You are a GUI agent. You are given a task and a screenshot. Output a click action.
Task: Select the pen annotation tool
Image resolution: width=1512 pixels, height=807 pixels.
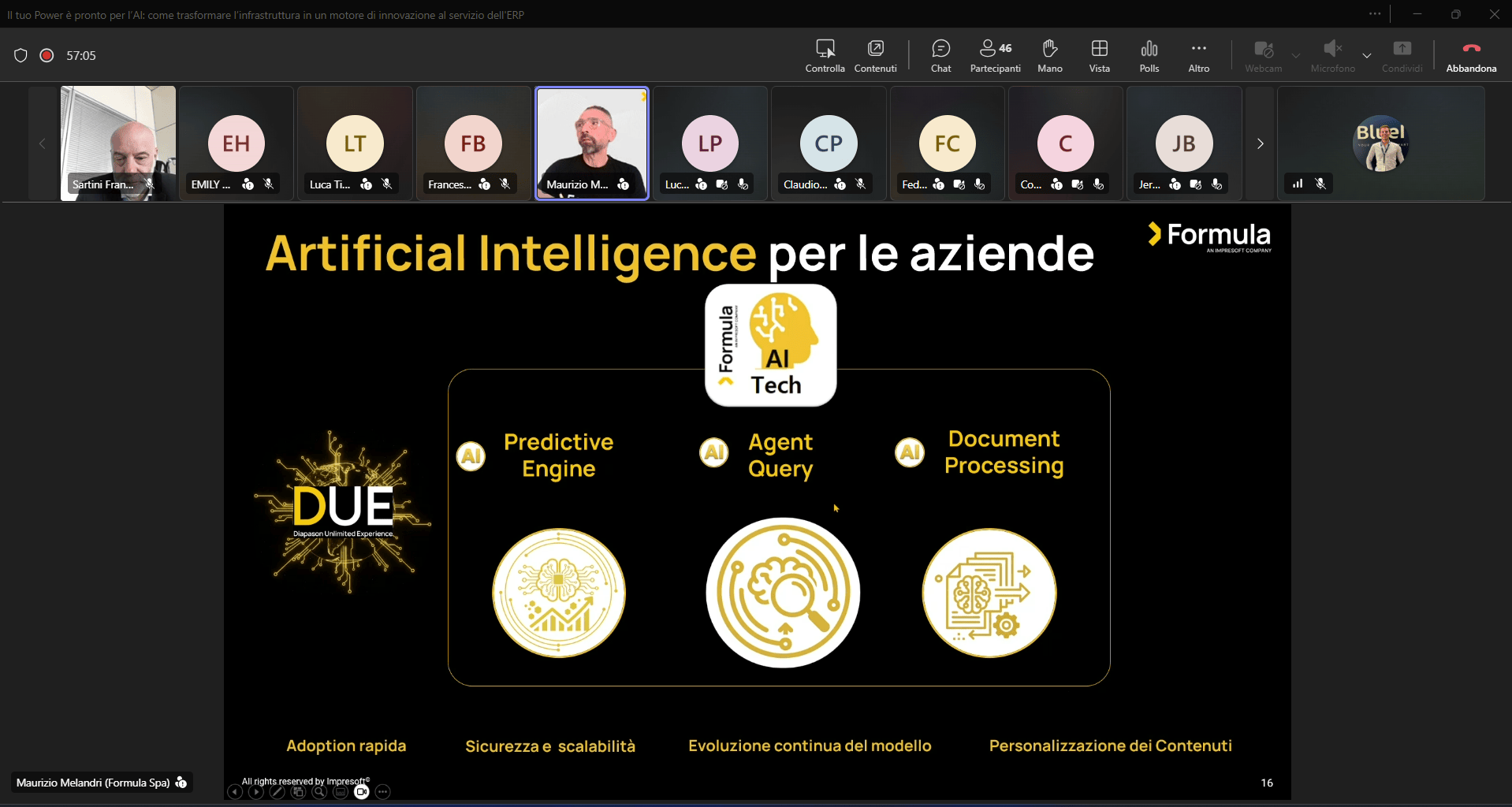point(277,792)
